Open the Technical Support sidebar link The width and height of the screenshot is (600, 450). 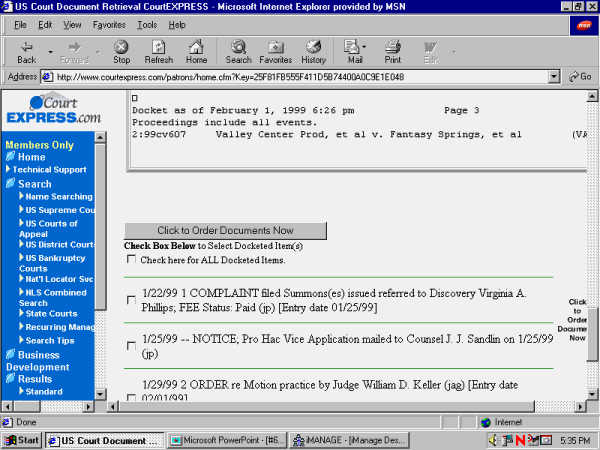[49, 170]
